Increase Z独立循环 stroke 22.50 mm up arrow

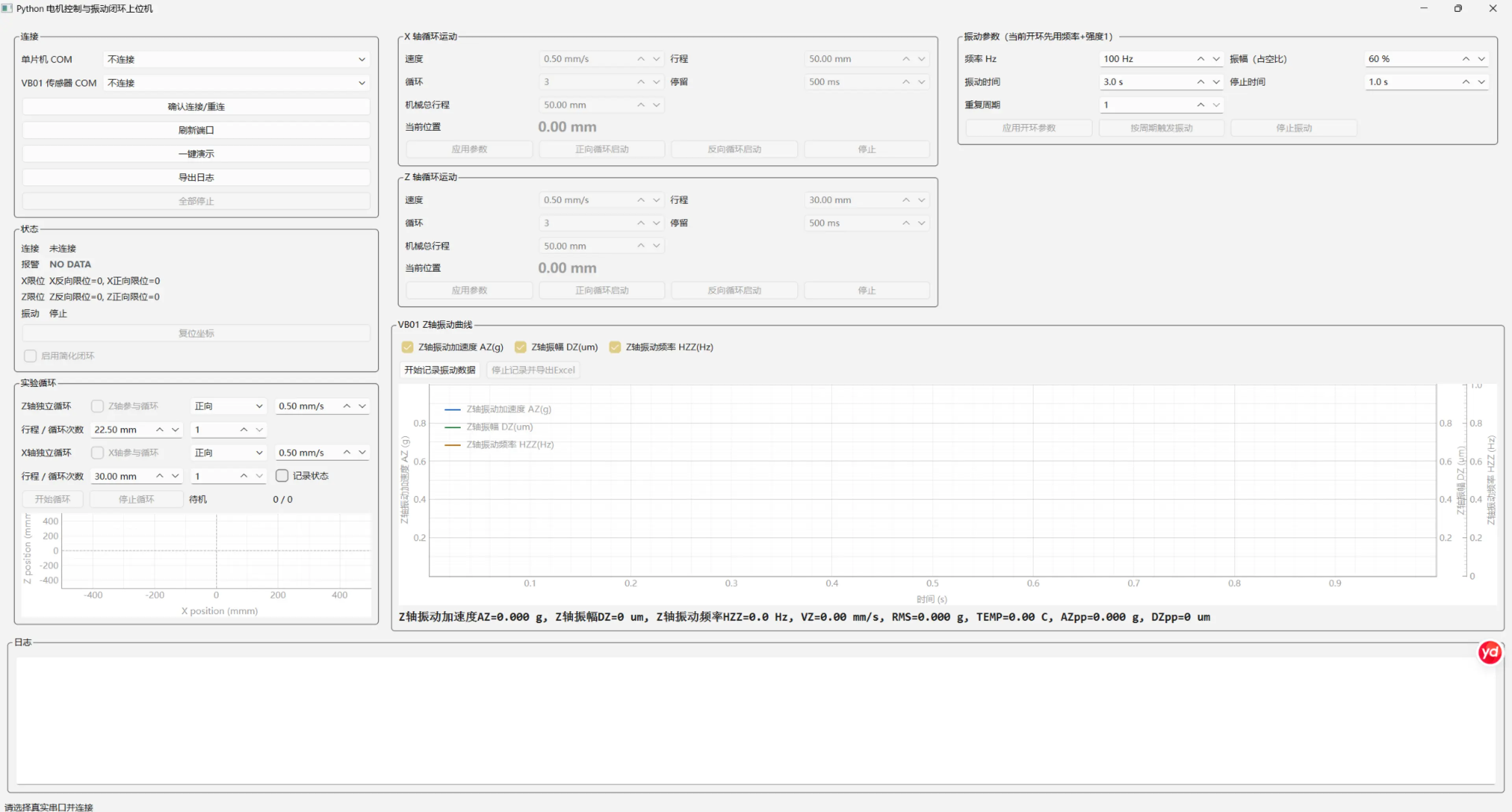click(x=159, y=429)
